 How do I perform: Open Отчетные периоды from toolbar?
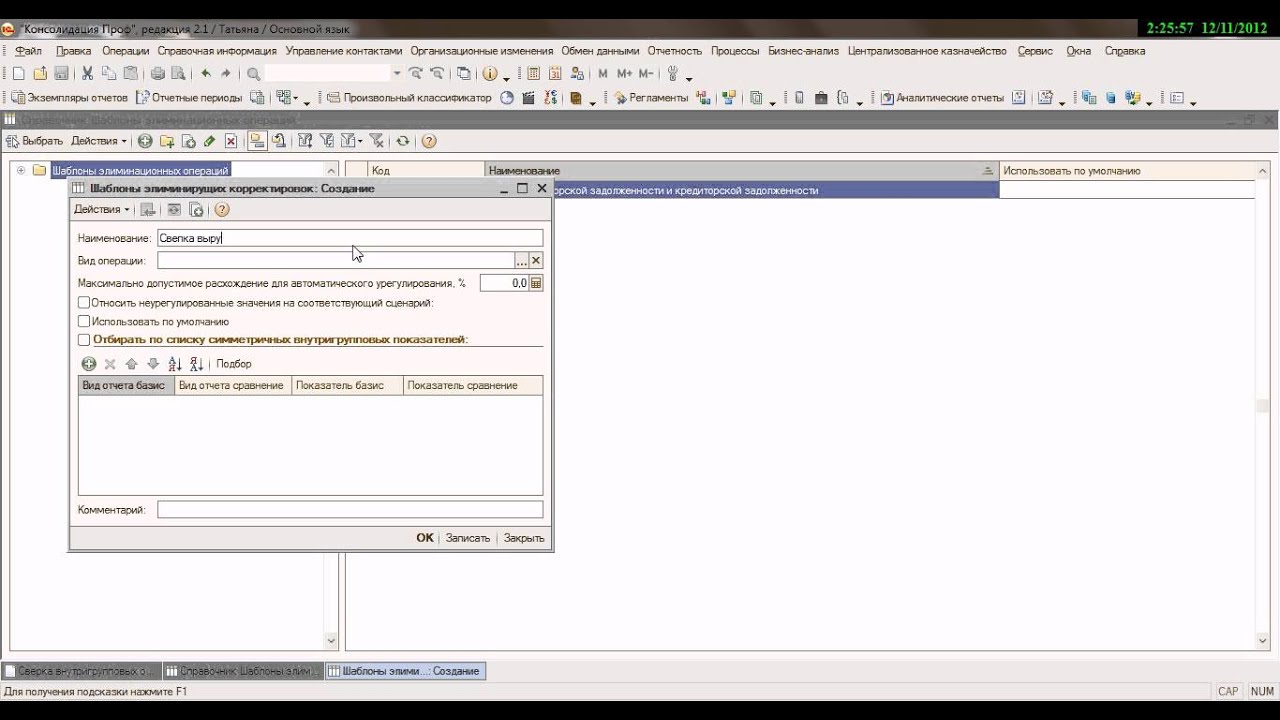[x=189, y=98]
